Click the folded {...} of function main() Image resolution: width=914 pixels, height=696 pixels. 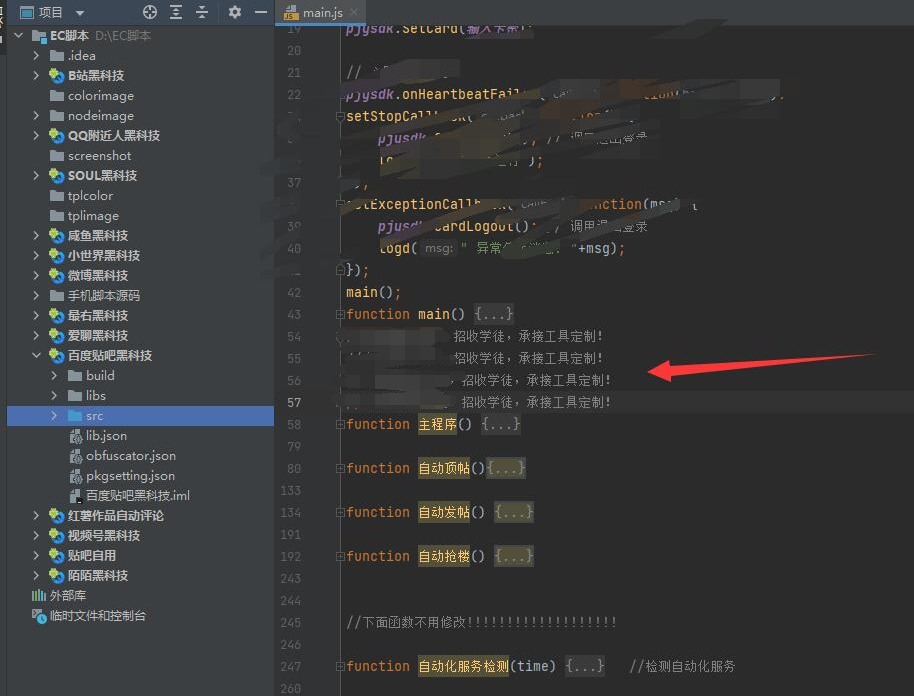pyautogui.click(x=494, y=314)
